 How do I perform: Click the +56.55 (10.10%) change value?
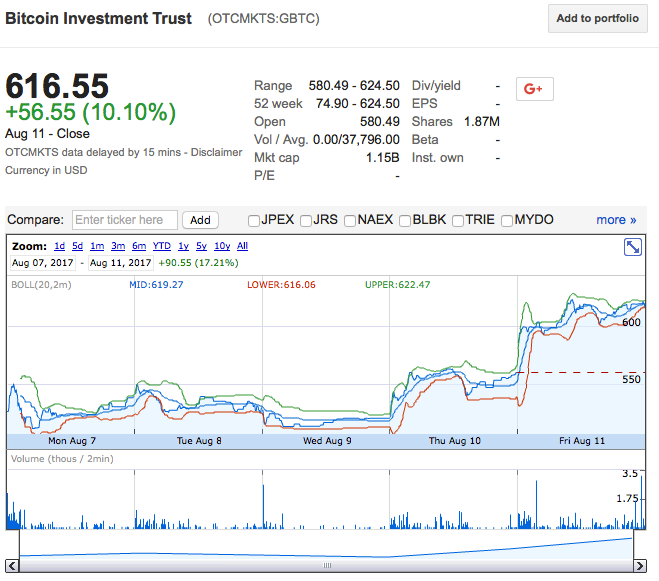[x=90, y=112]
